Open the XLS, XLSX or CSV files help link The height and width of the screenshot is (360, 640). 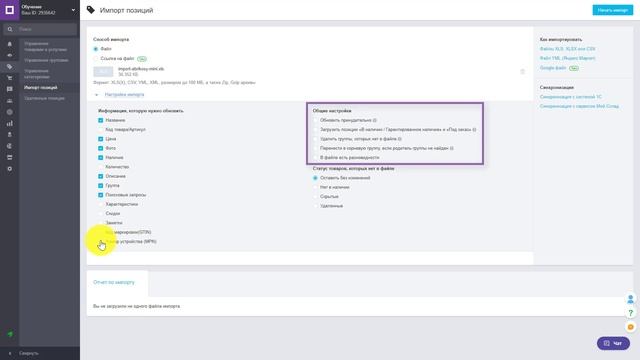click(x=567, y=49)
